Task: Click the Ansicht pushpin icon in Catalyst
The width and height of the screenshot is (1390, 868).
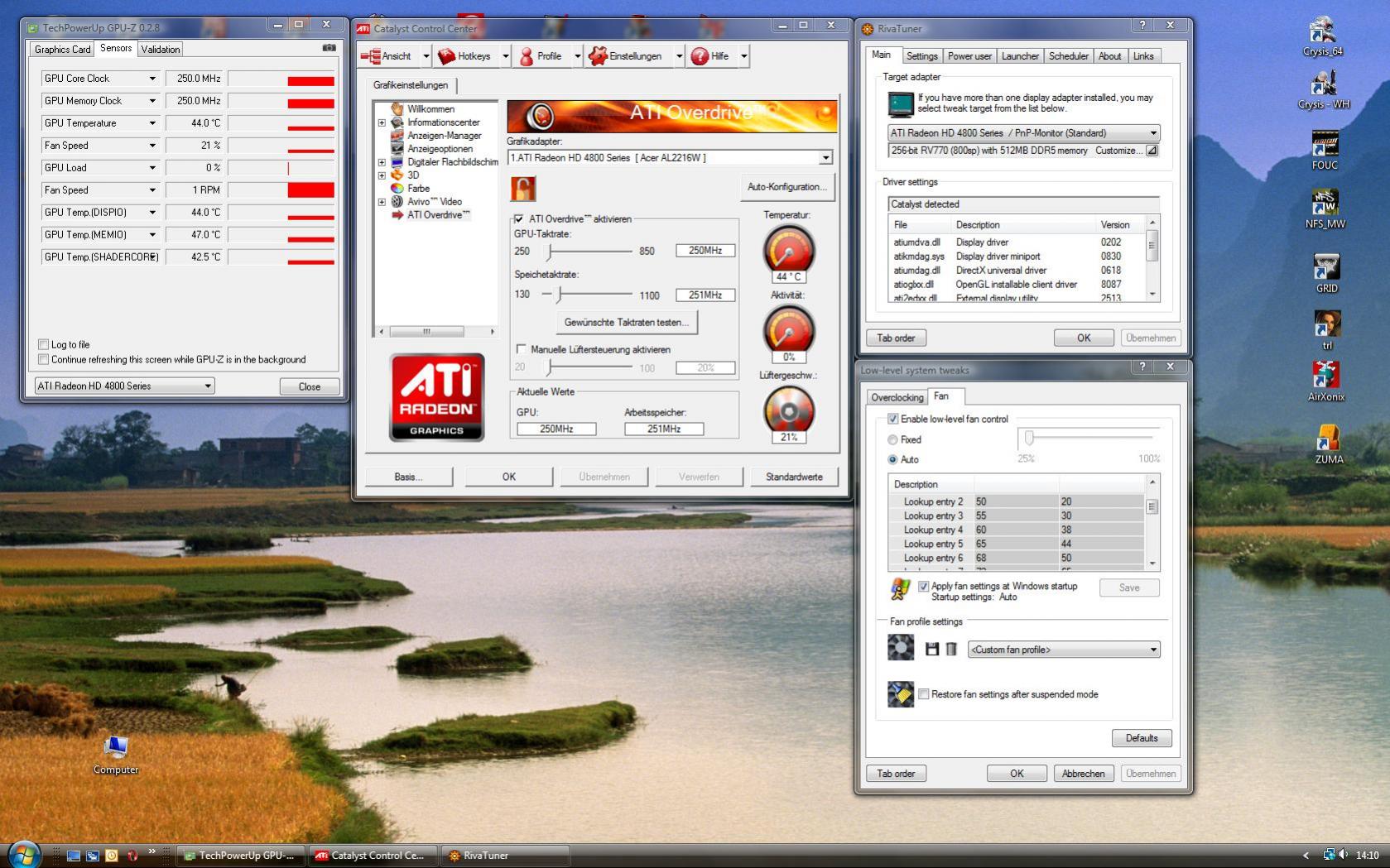Action: pos(371,56)
